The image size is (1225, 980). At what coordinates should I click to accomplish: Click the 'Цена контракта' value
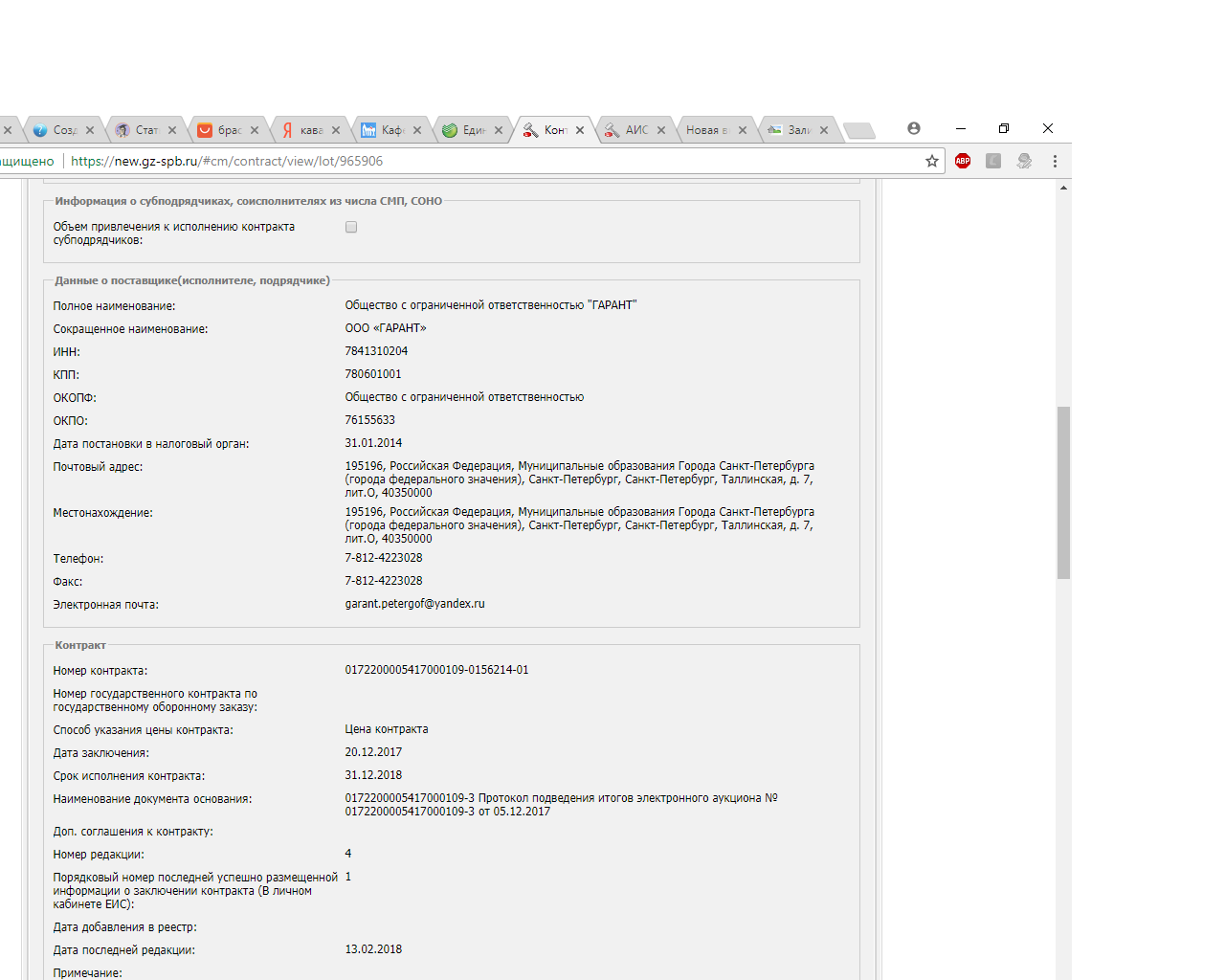click(x=387, y=729)
